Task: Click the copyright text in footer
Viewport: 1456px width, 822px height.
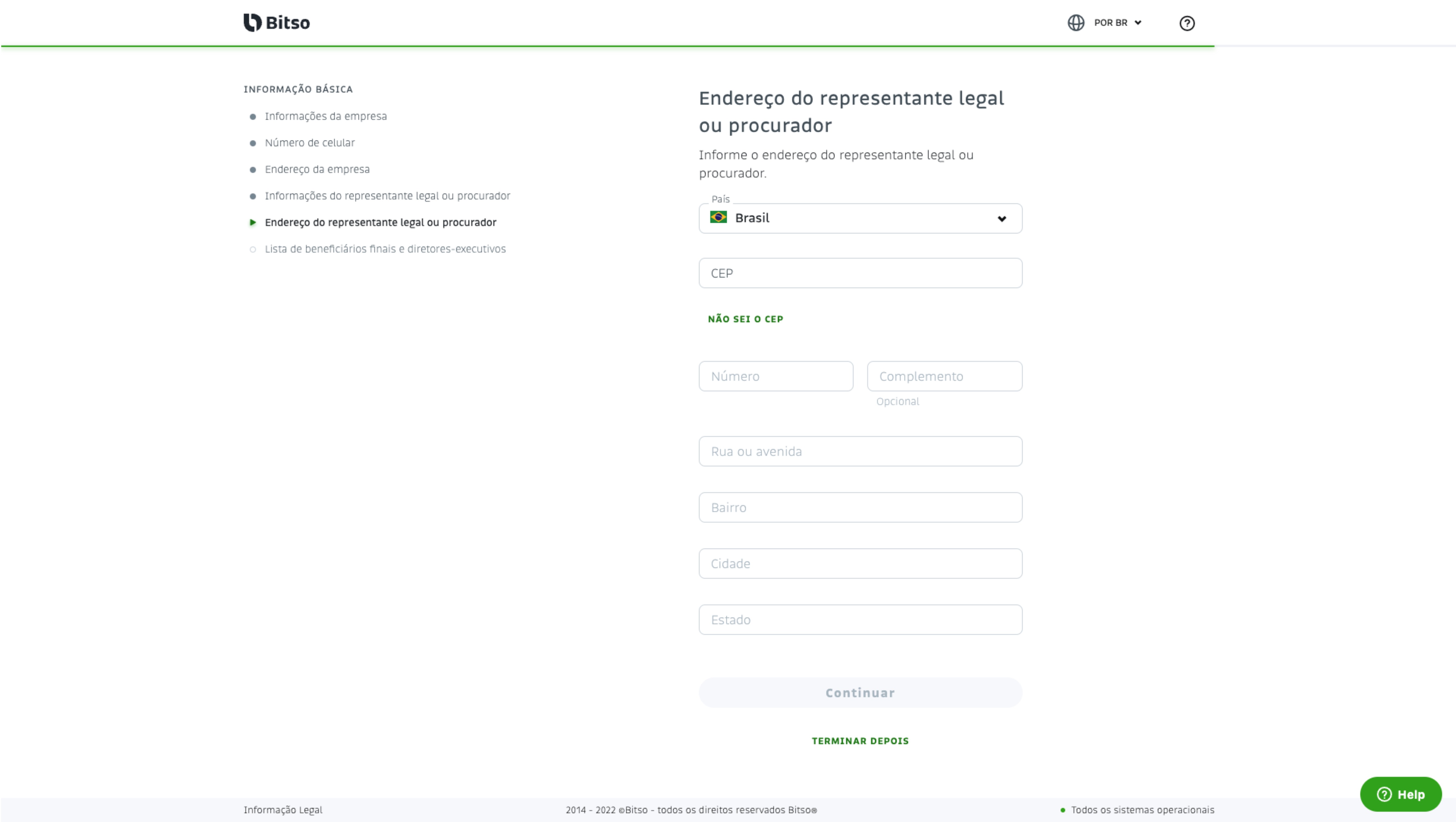Action: (x=691, y=810)
